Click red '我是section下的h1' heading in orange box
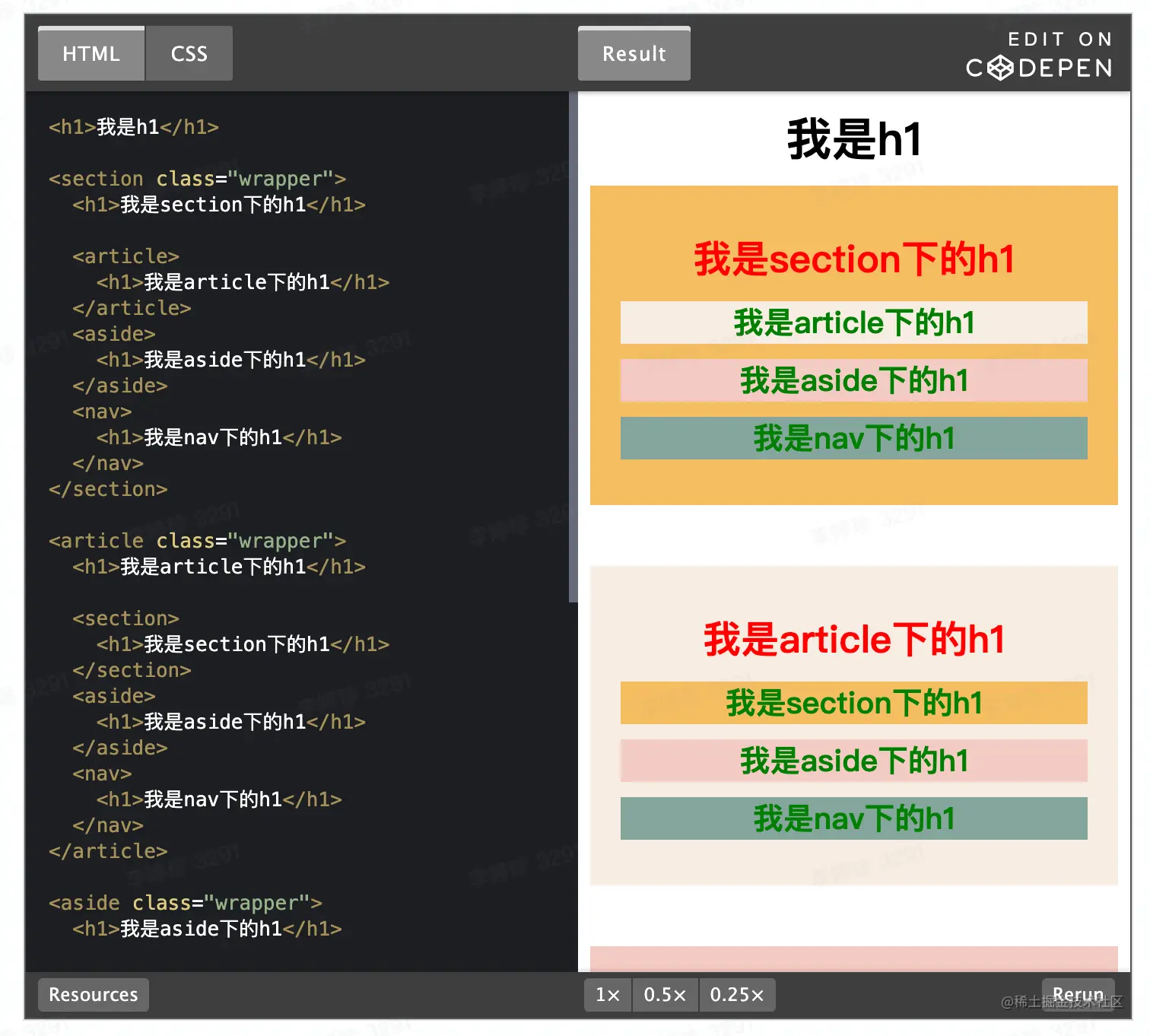Viewport: 1150px width, 1036px height. pyautogui.click(x=854, y=259)
